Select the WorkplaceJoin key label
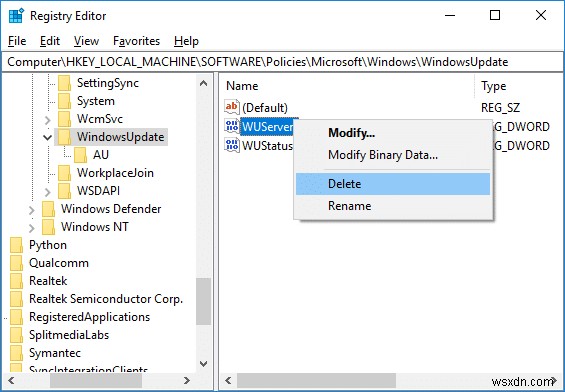This screenshot has height=392, width=565. (x=115, y=173)
